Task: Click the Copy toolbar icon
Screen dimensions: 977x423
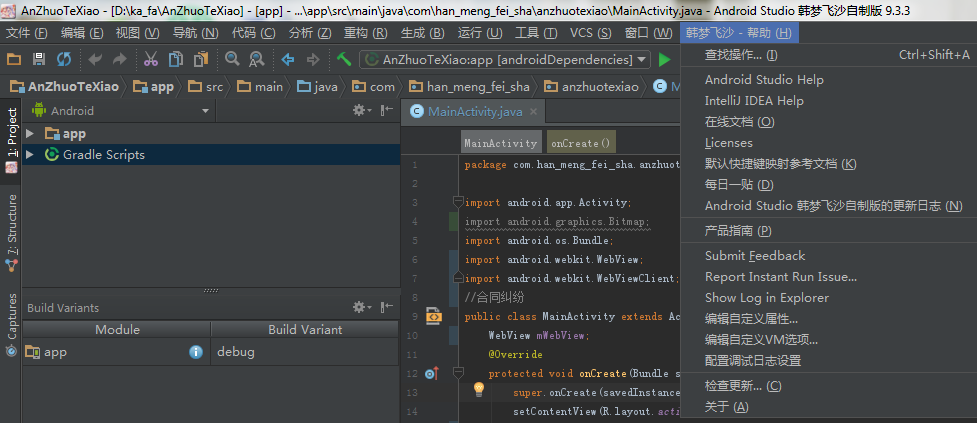Action: point(176,60)
